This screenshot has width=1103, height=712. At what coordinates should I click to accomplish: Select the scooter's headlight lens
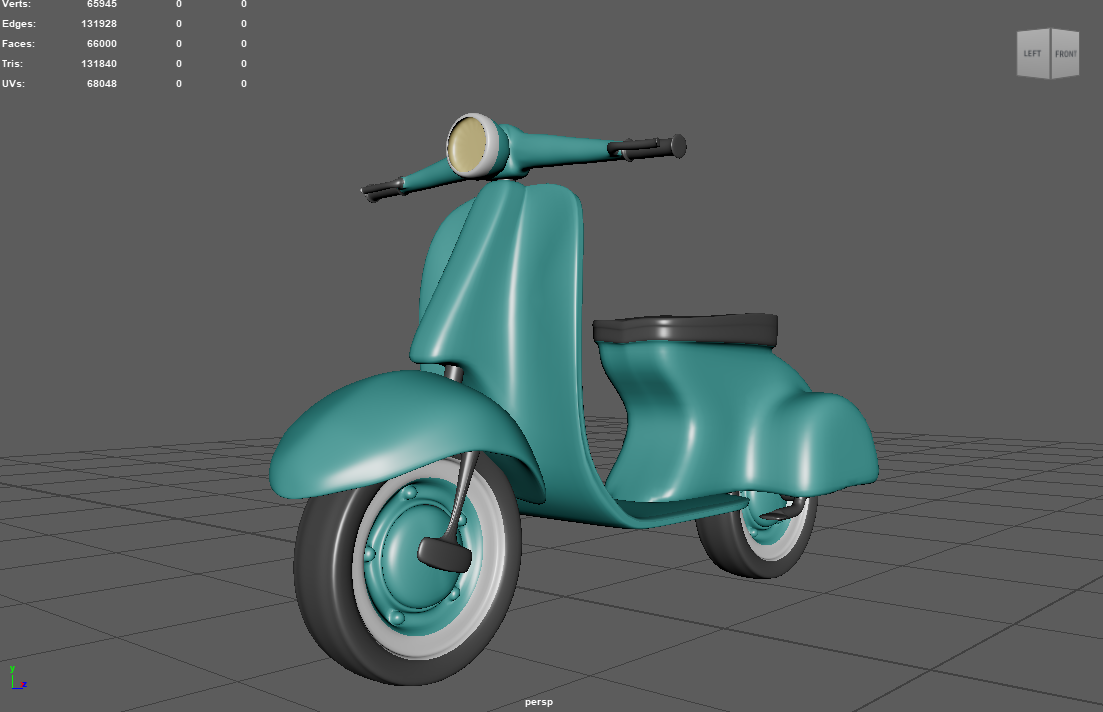pyautogui.click(x=466, y=145)
